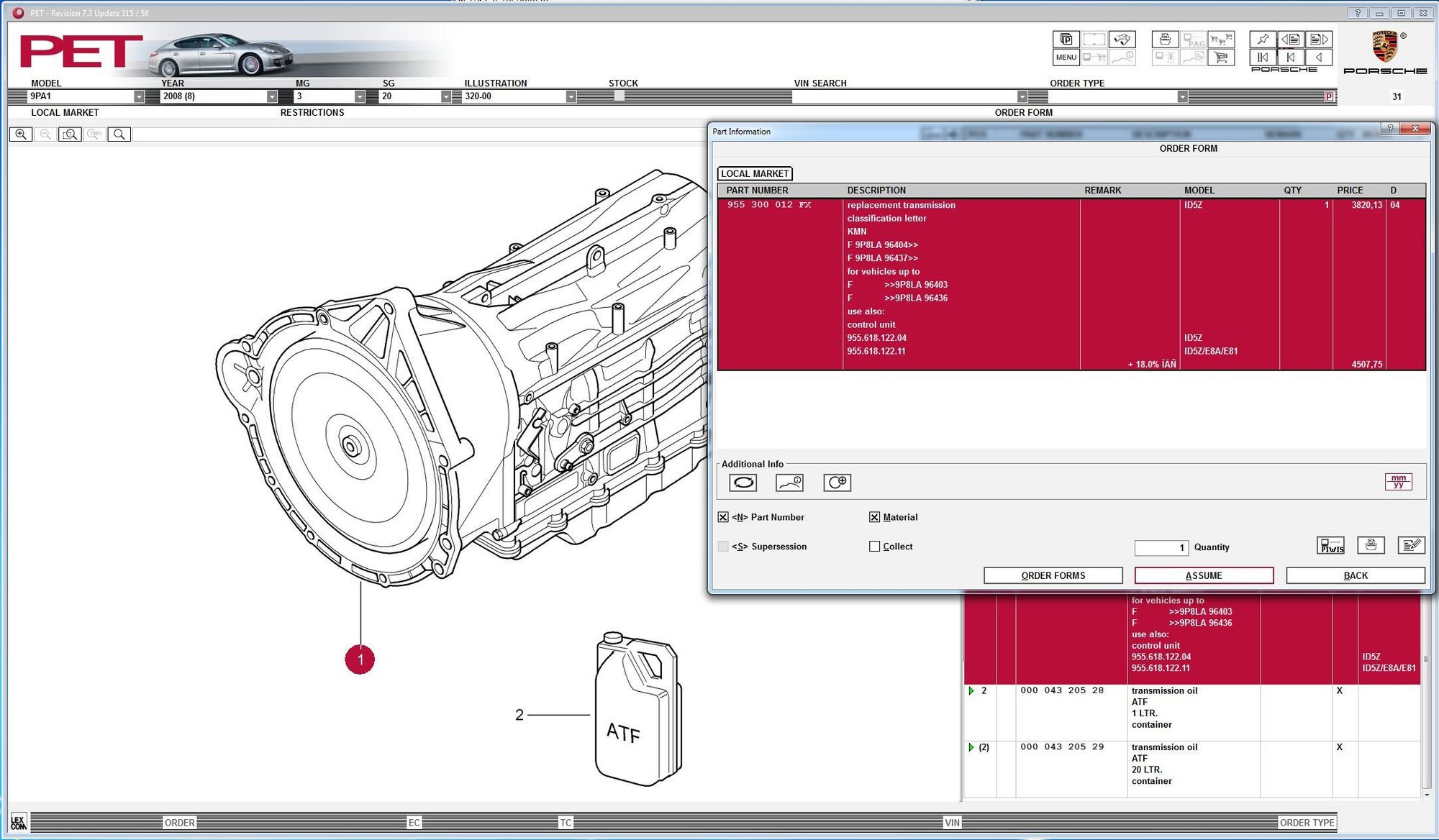This screenshot has height=840, width=1439.
Task: Click the printer icon in top toolbar
Action: coord(1165,39)
